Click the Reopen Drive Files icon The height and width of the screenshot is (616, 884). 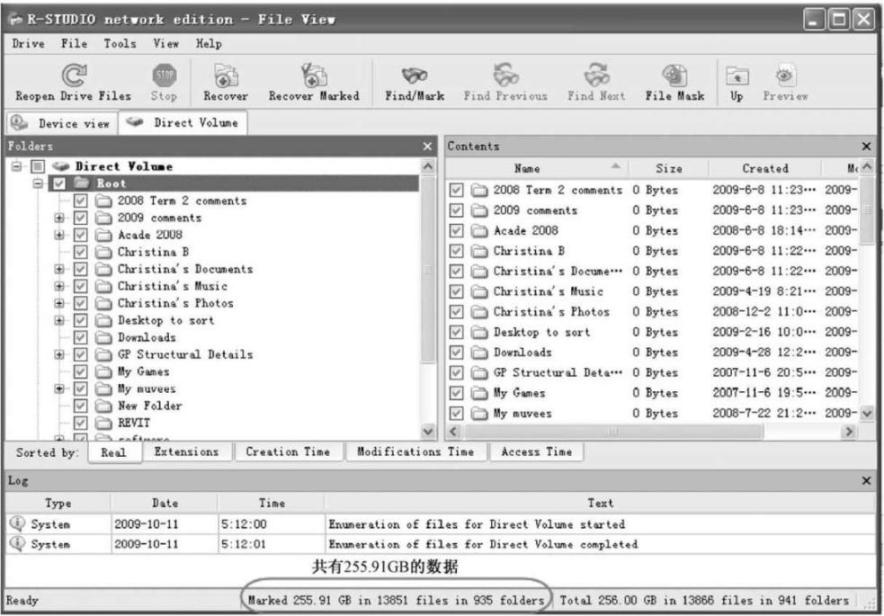click(x=73, y=77)
